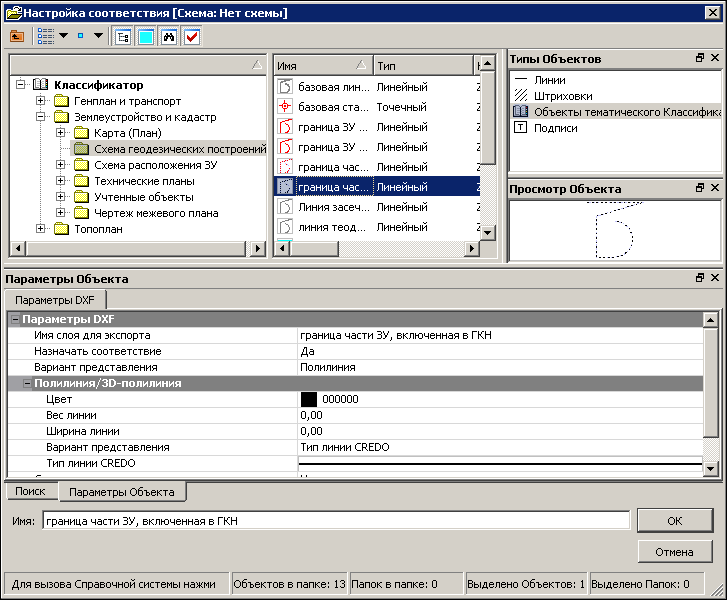Collapse the Землеустройство и кадастр folder
The width and height of the screenshot is (727, 600).
(x=41, y=117)
